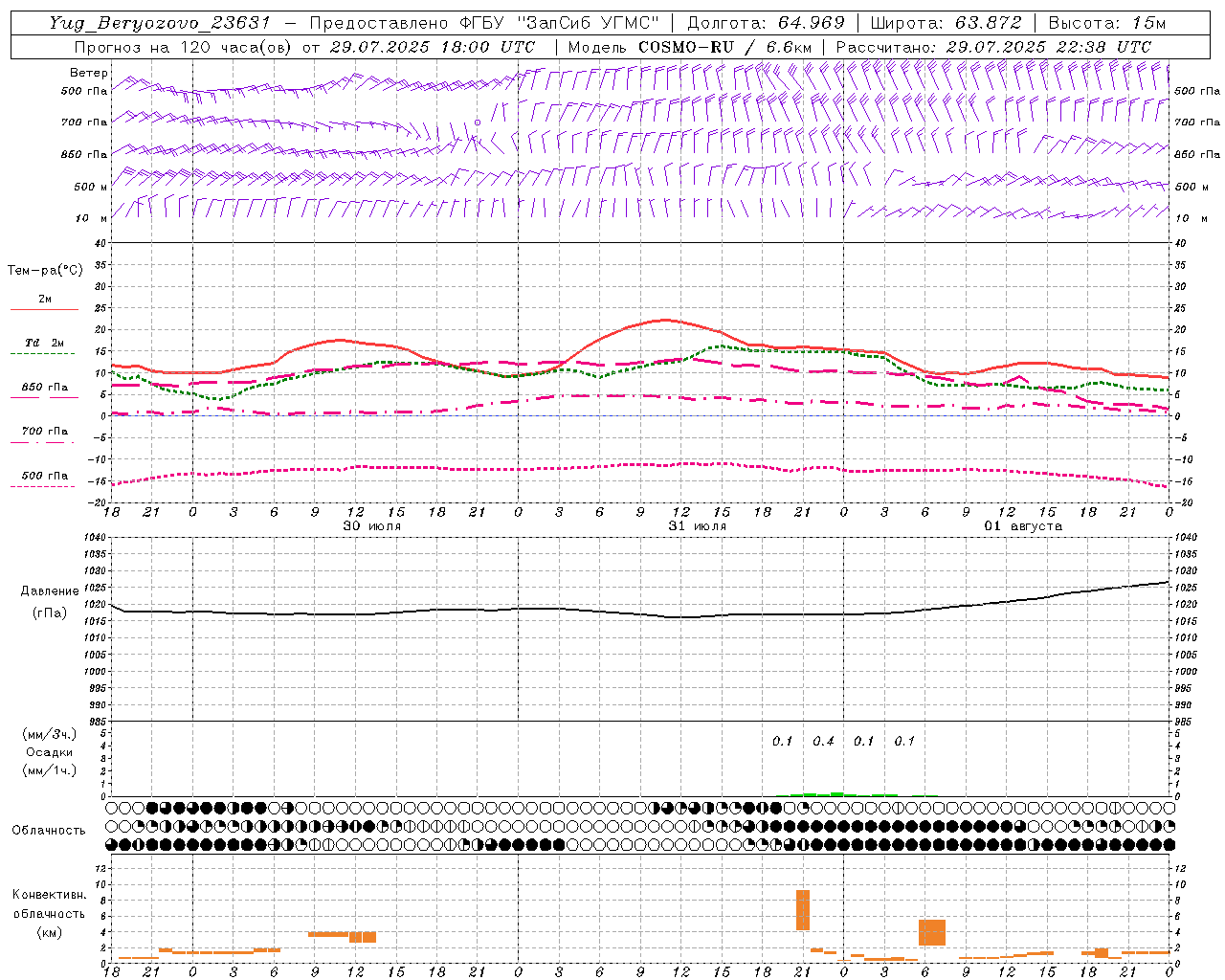
Task: Click the dashed Td 2м legend line
Action: pos(42,353)
